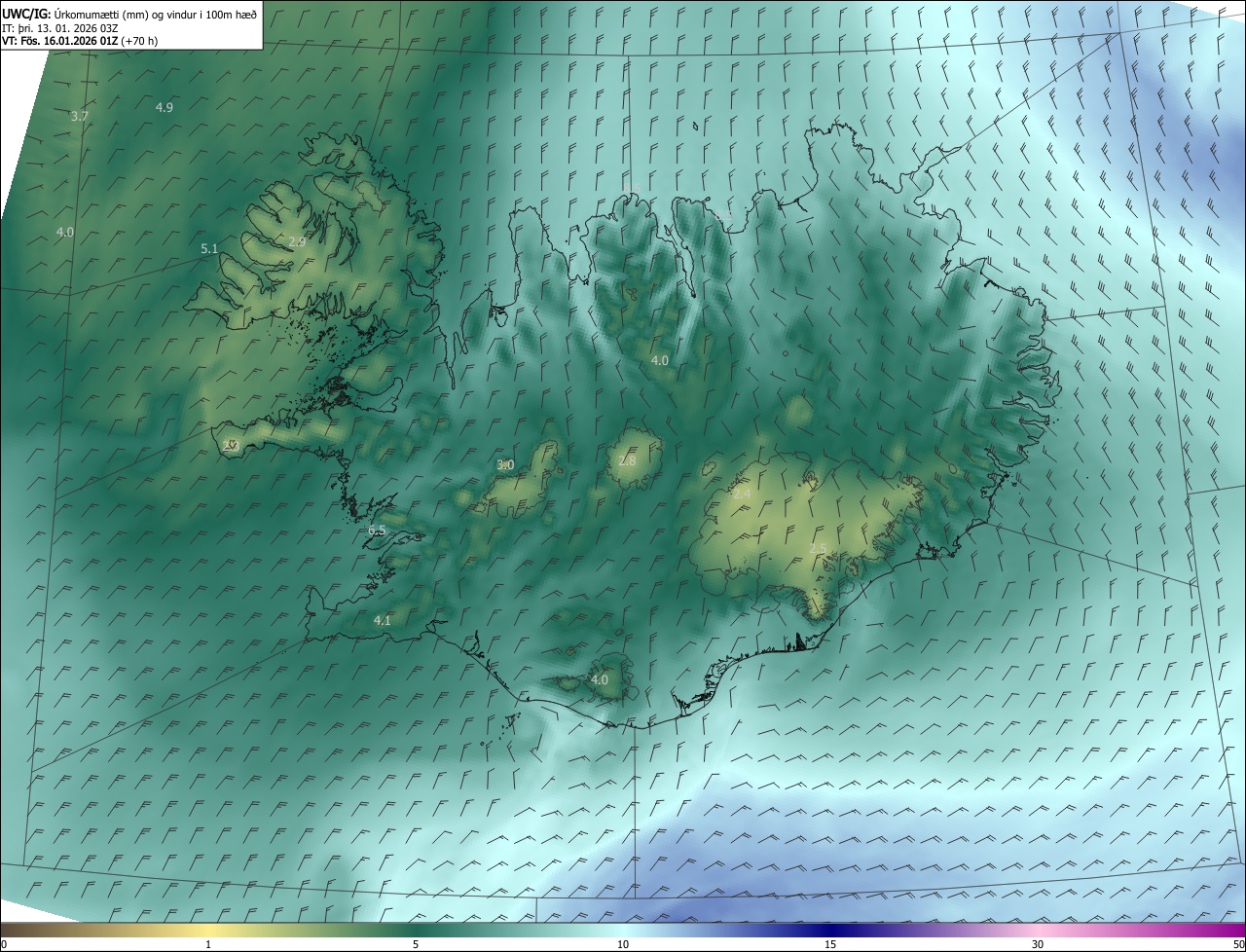The width and height of the screenshot is (1246, 952).
Task: Click the colorbar tick label '15'
Action: [830, 944]
